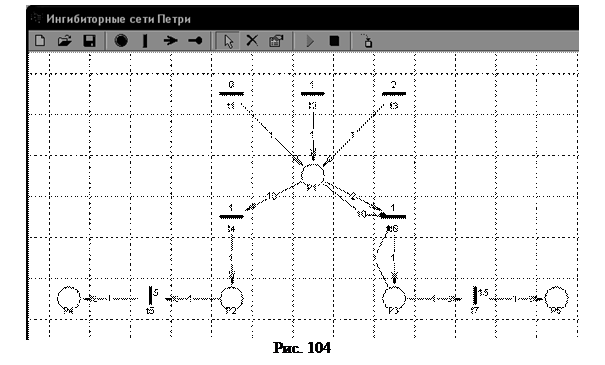Select transition t2 bar
The height and width of the screenshot is (365, 605).
tap(313, 93)
